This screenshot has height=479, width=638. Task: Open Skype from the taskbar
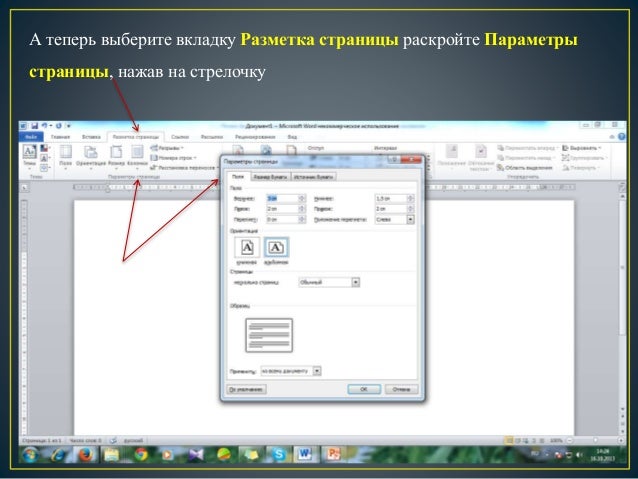[279, 455]
